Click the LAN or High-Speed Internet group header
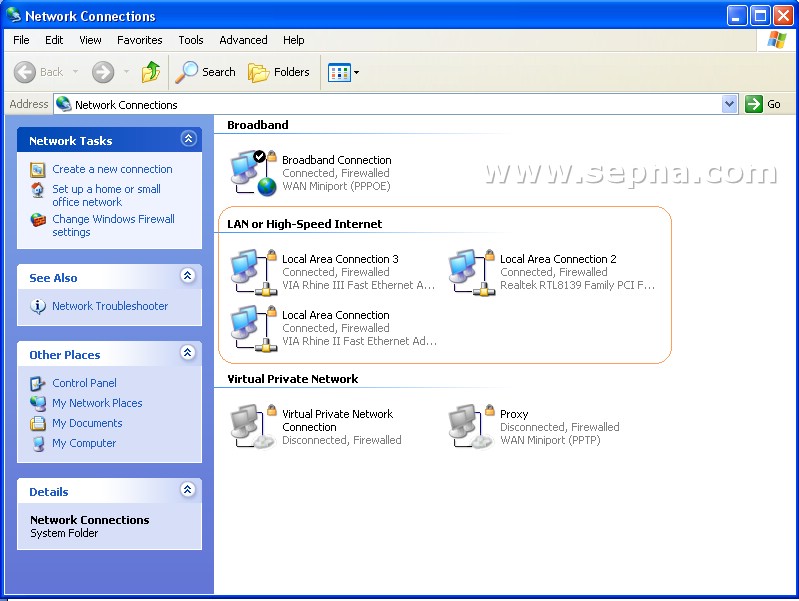799x601 pixels. [304, 224]
